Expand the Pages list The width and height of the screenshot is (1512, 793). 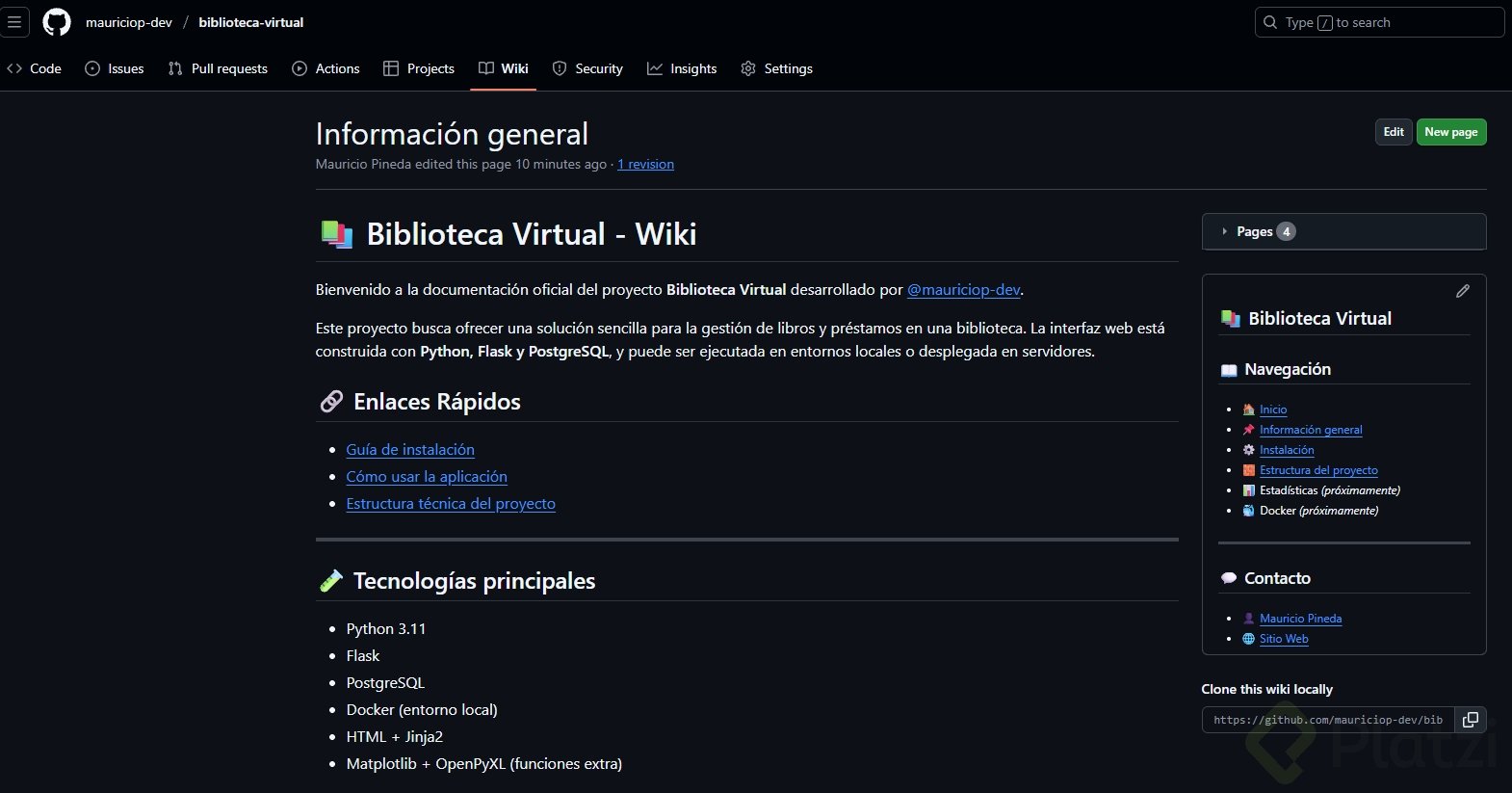(x=1343, y=231)
